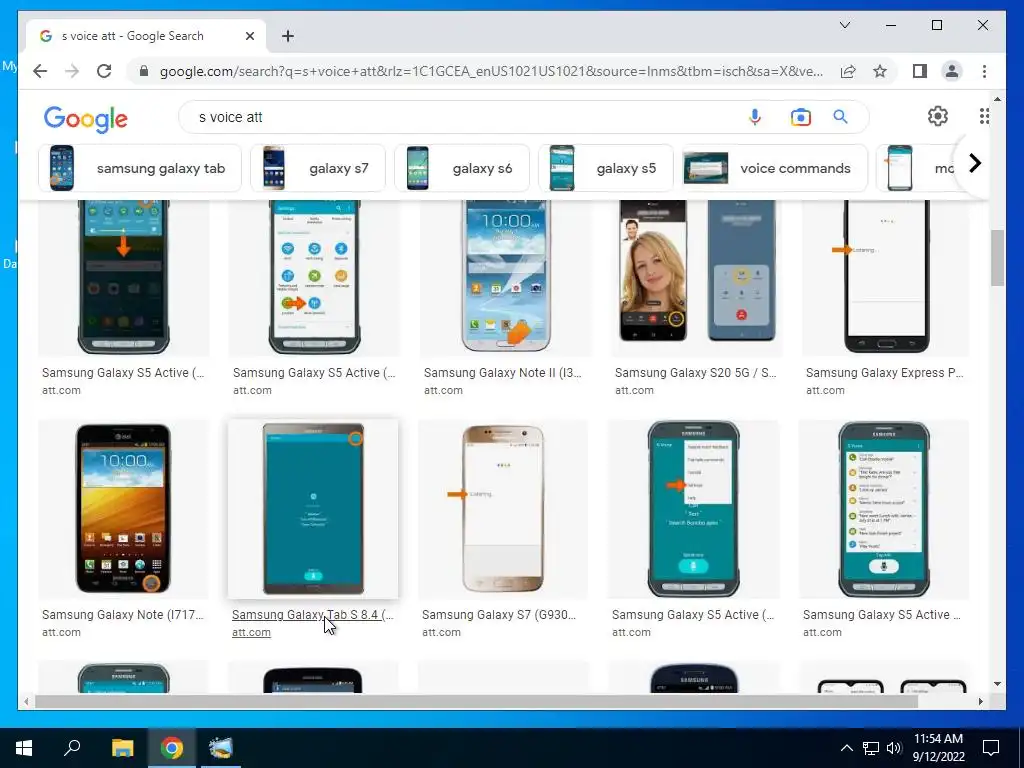
Task: Open the Chrome profile avatar
Action: tap(952, 71)
